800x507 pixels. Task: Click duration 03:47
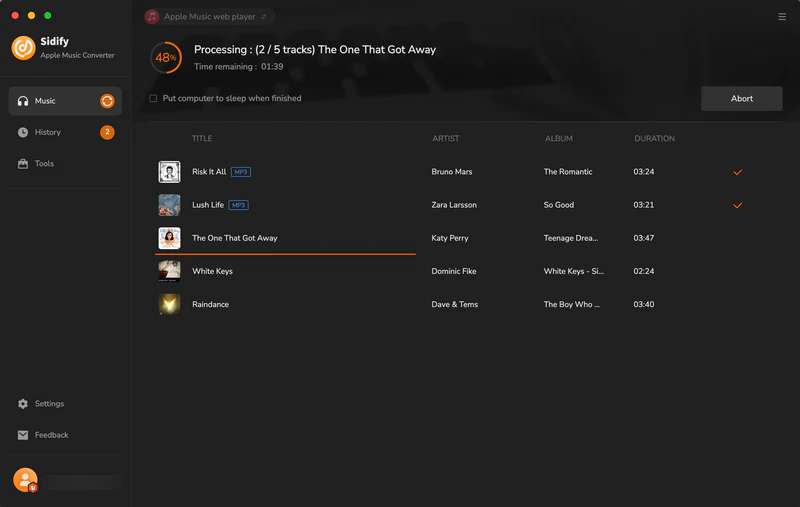(643, 238)
